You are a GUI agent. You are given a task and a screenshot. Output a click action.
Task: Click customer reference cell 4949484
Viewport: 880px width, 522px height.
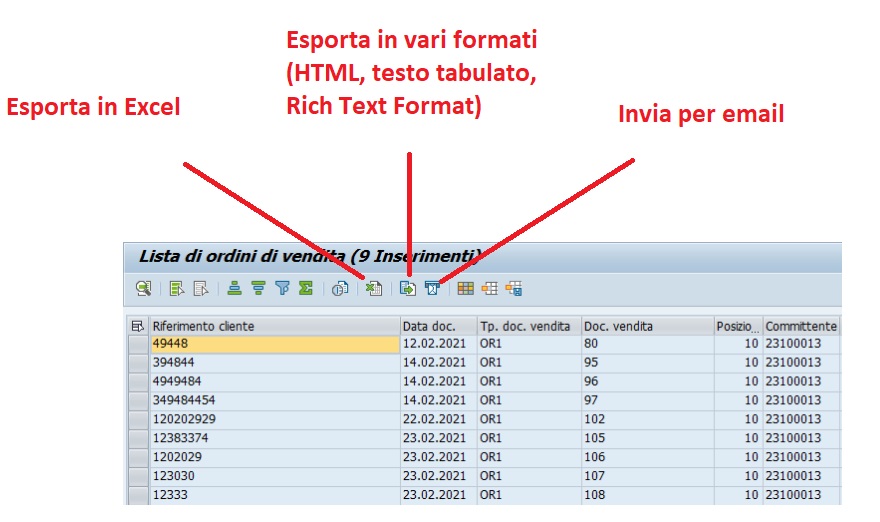point(274,381)
